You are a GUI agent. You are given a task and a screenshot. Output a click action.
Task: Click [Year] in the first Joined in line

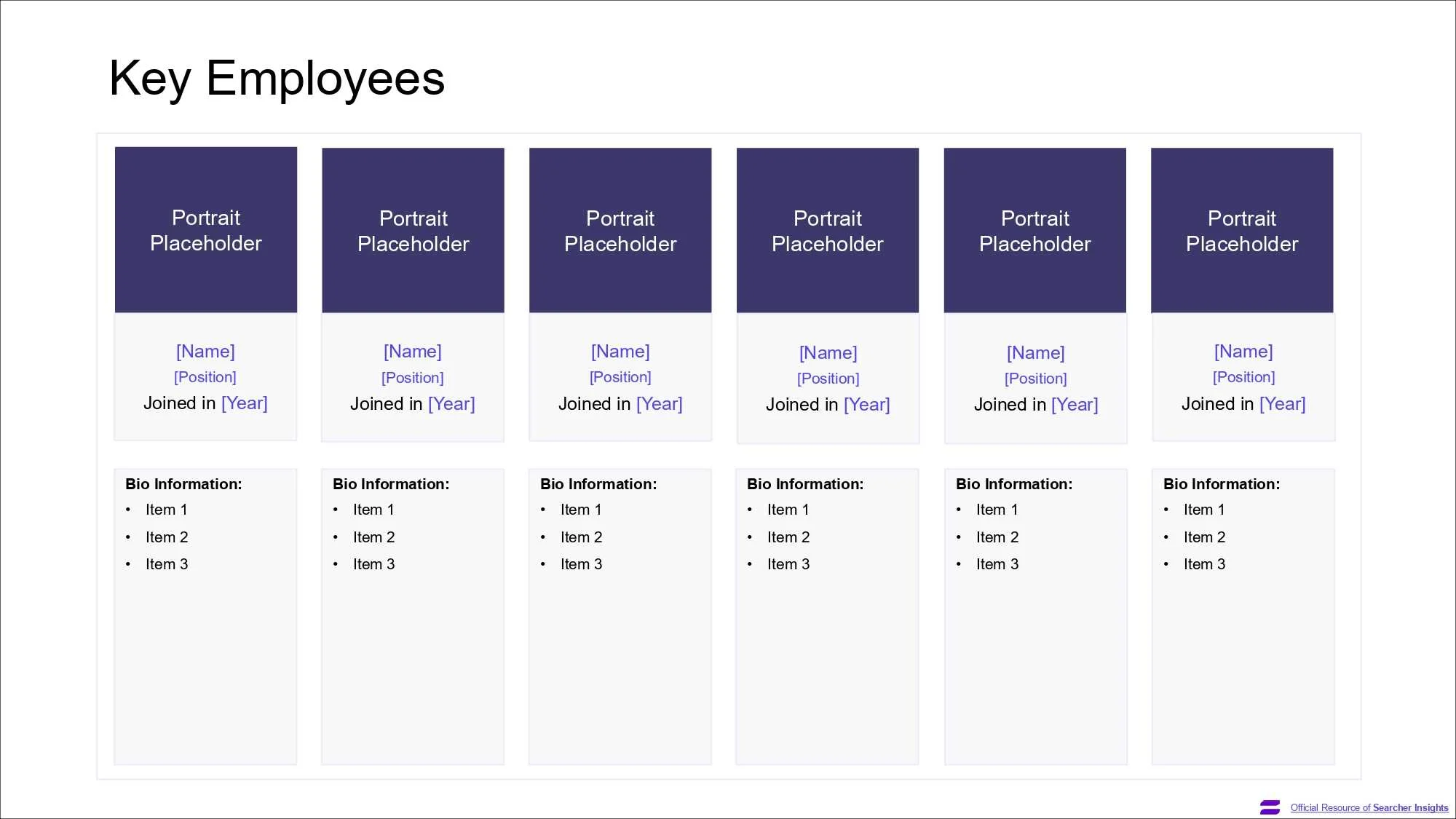click(245, 403)
